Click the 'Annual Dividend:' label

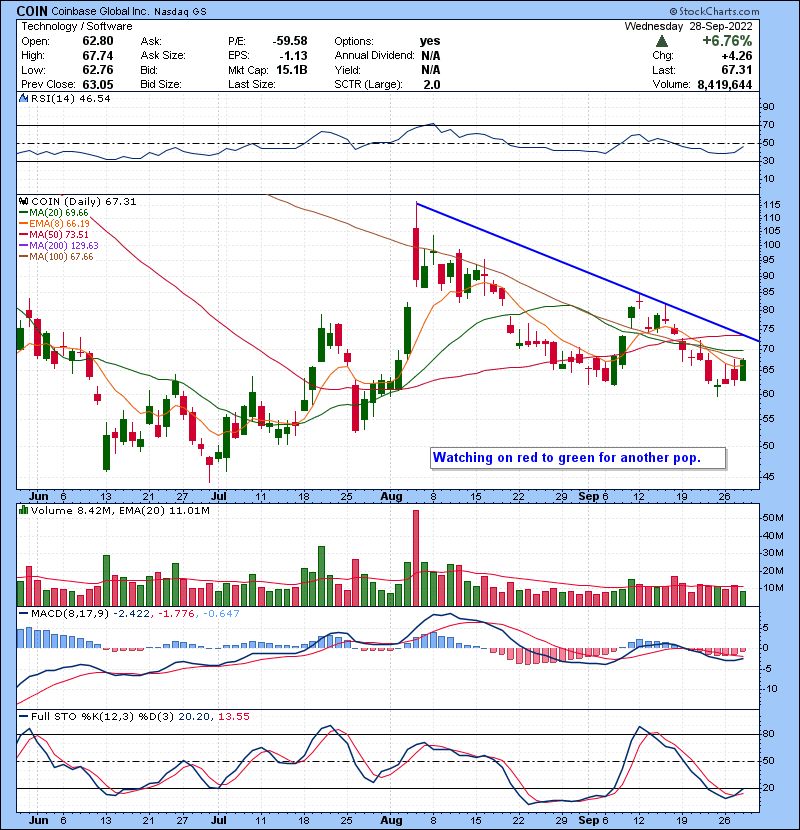[x=374, y=56]
